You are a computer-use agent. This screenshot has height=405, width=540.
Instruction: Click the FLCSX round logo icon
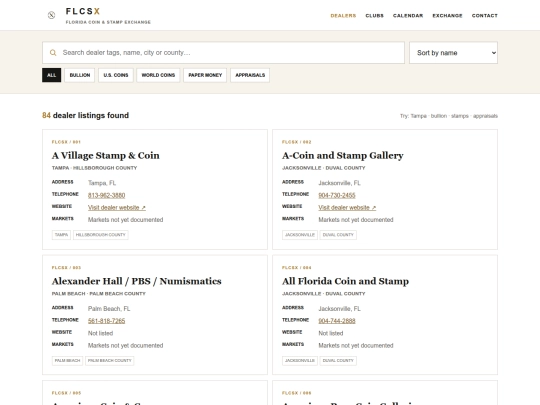tap(51, 15)
